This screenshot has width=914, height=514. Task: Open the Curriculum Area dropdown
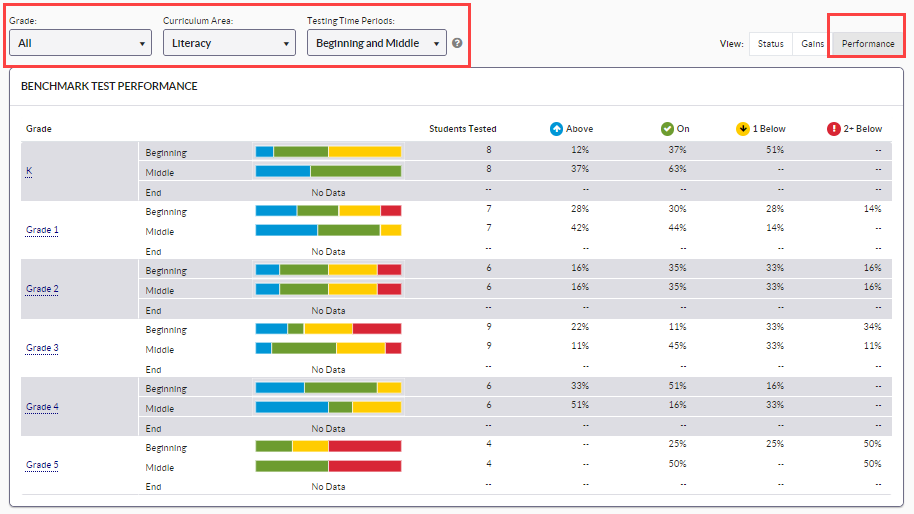coord(229,43)
